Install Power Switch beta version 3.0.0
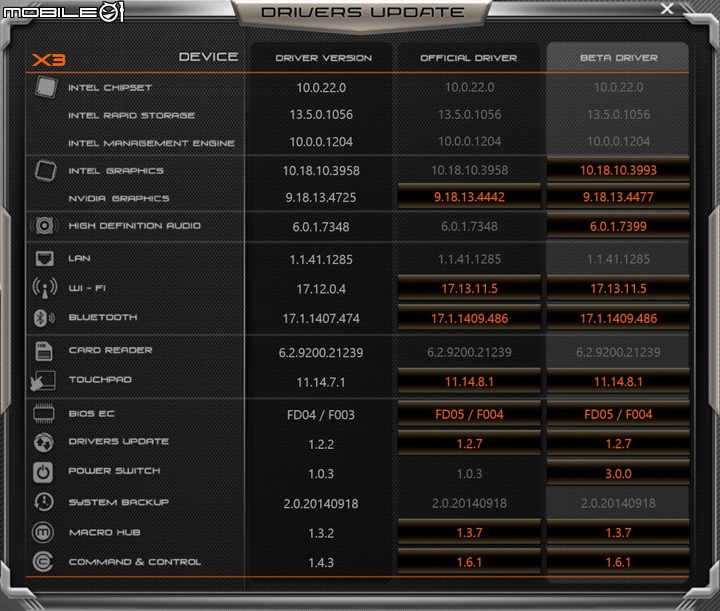 [618, 473]
